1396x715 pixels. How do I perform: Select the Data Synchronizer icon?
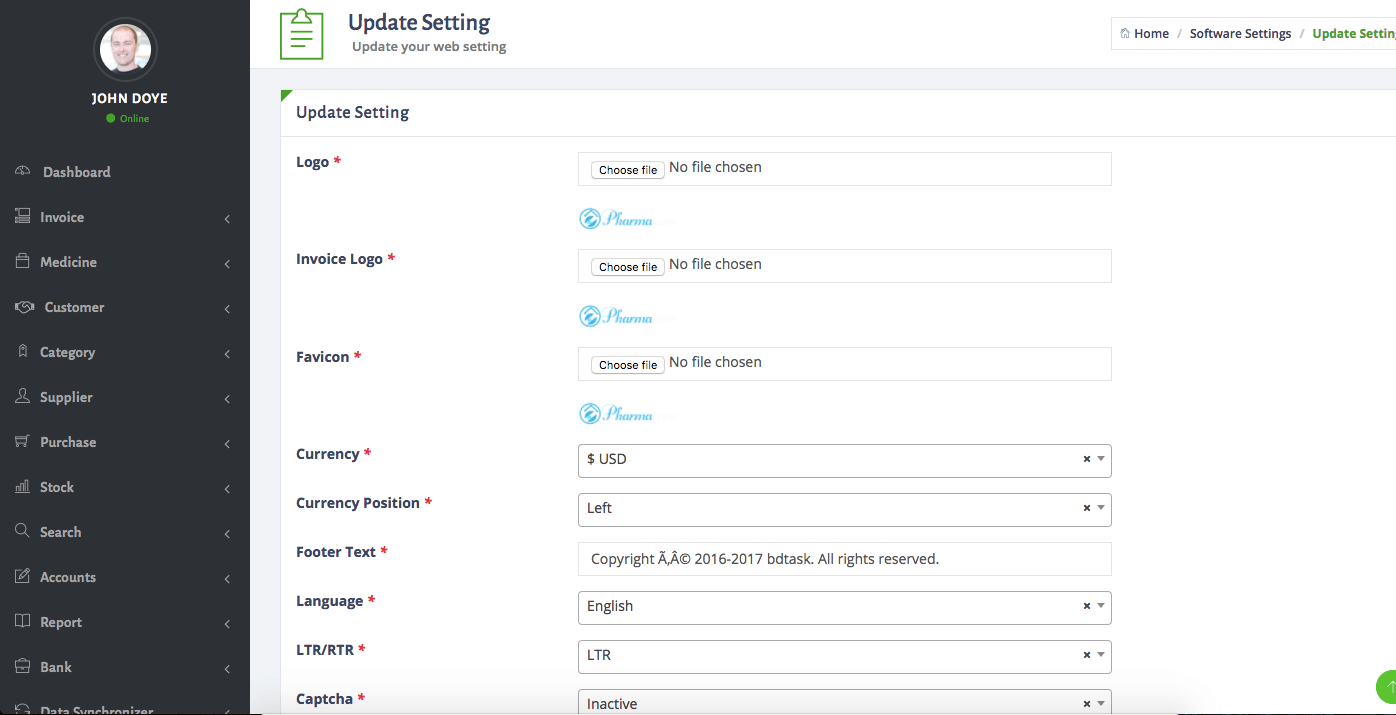point(22,708)
